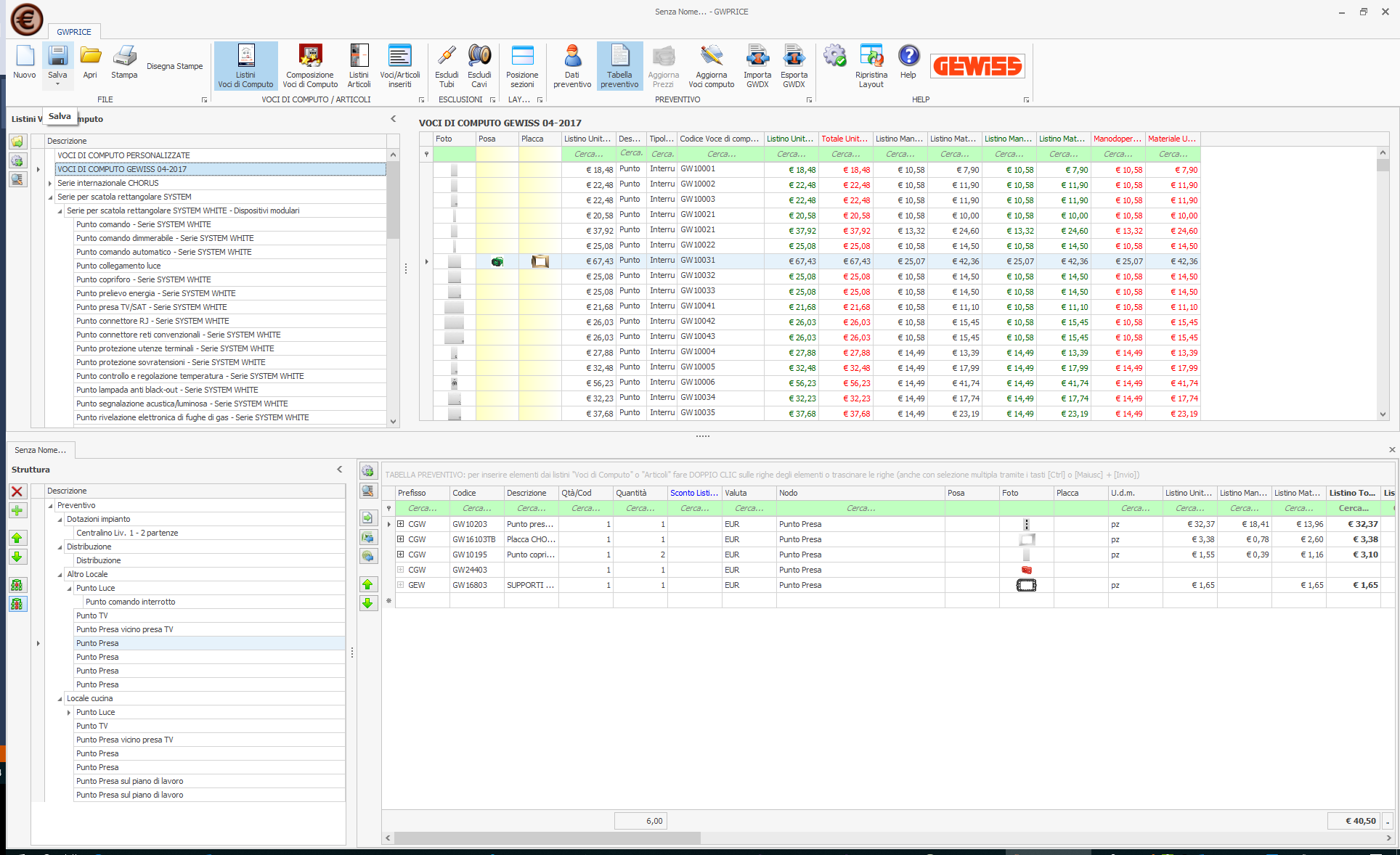Click Aggiorna Voci computo
This screenshot has width=1400, height=855.
click(711, 66)
